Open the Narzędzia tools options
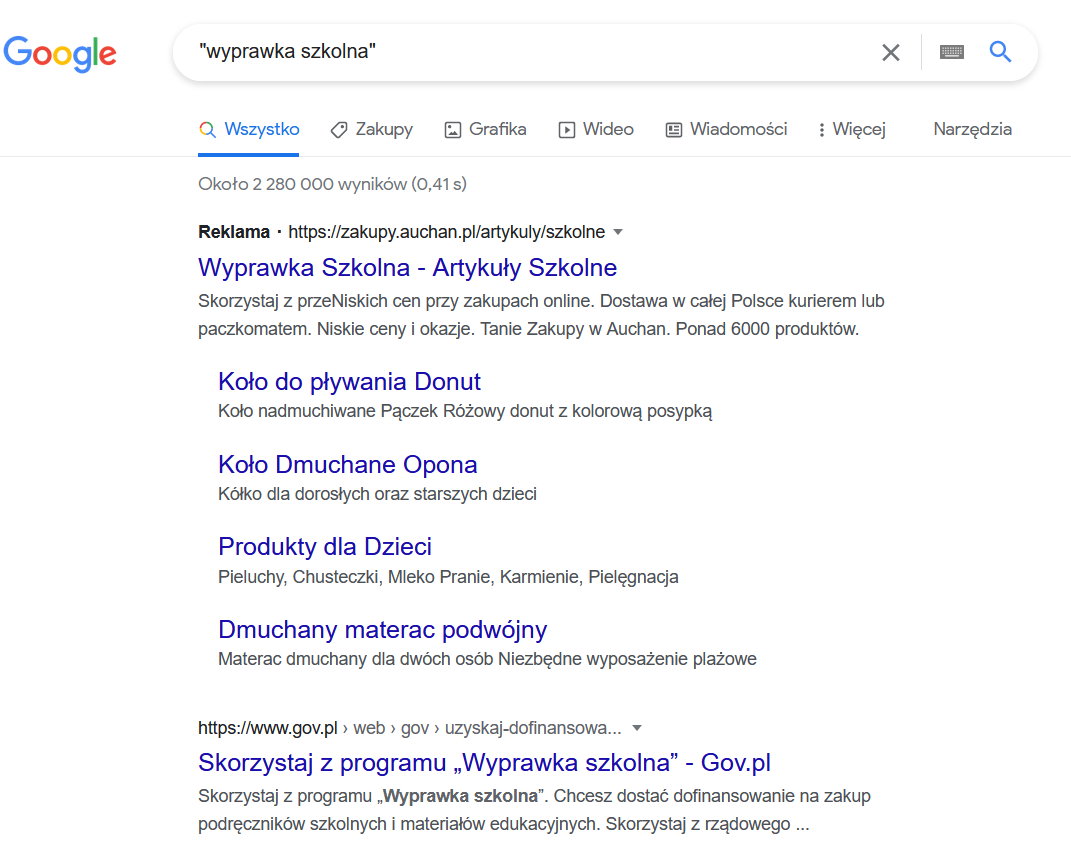Viewport: 1071px width, 850px height. click(x=973, y=129)
